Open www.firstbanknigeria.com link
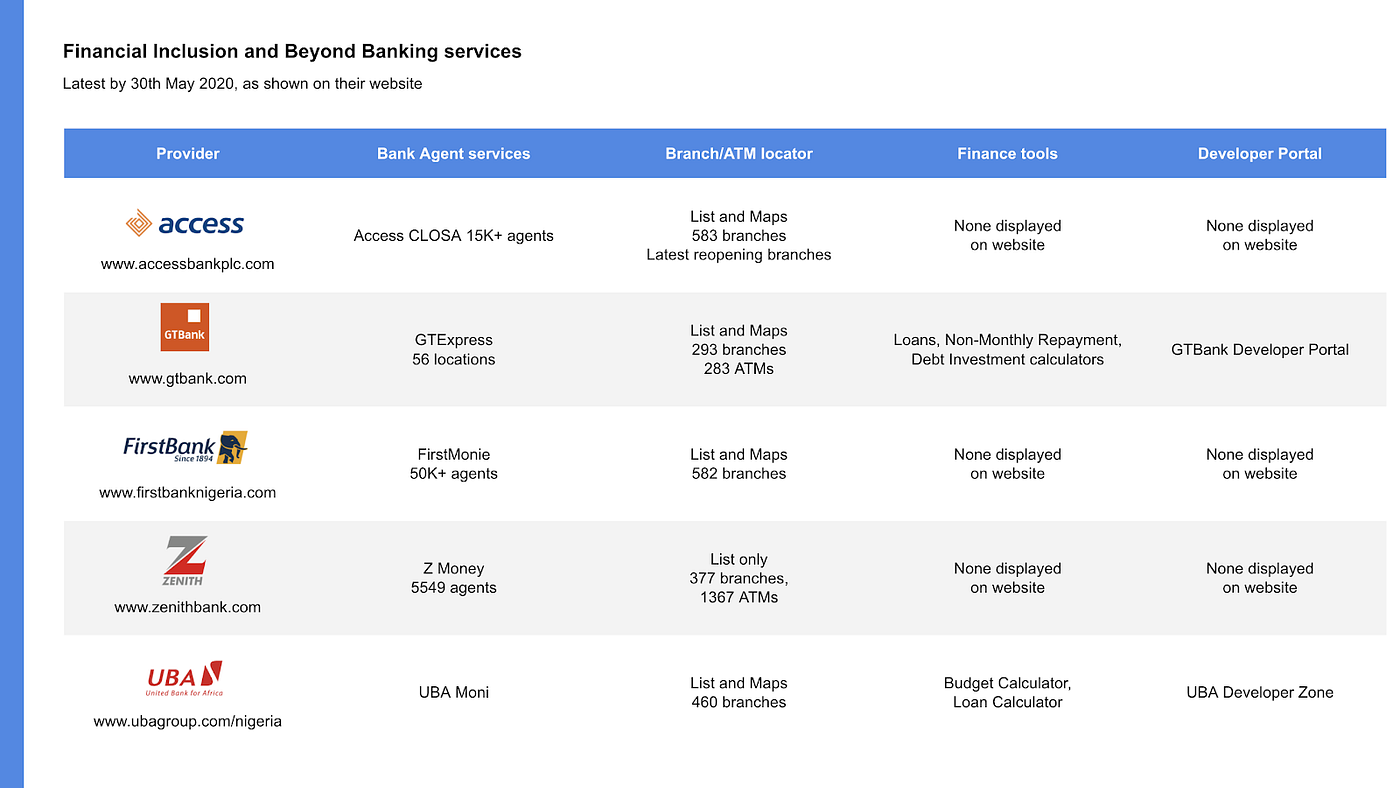 (x=188, y=492)
